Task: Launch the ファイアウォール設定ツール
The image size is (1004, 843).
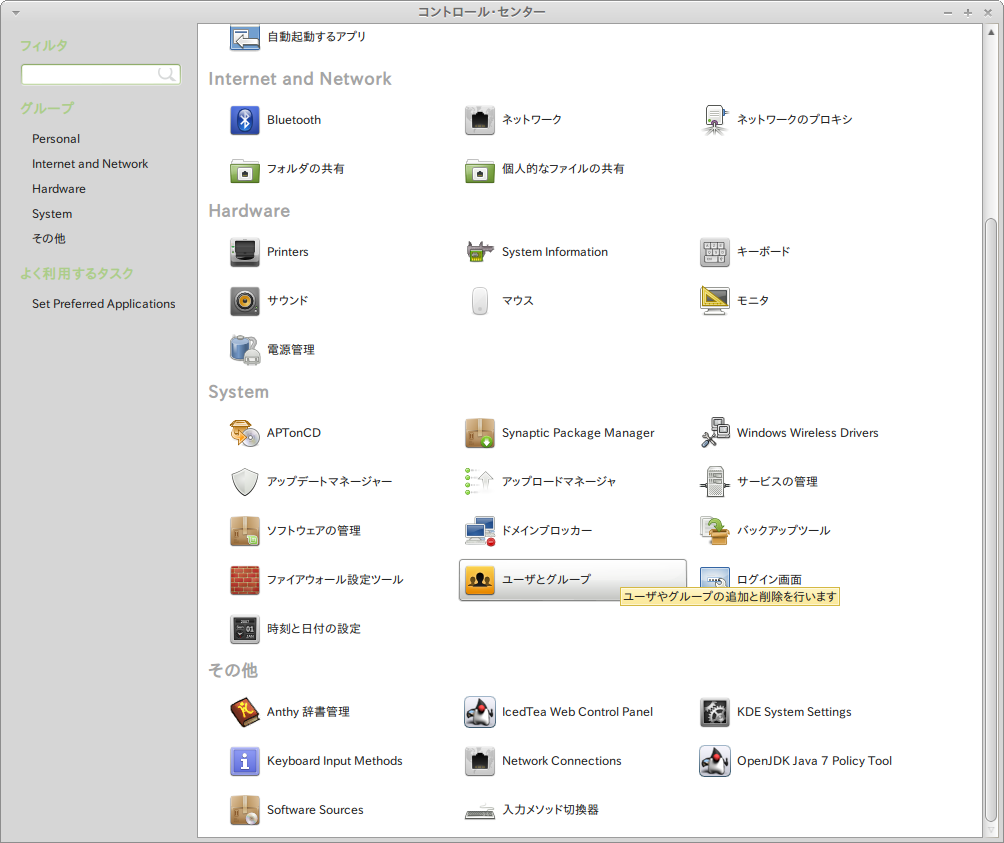Action: pyautogui.click(x=244, y=579)
